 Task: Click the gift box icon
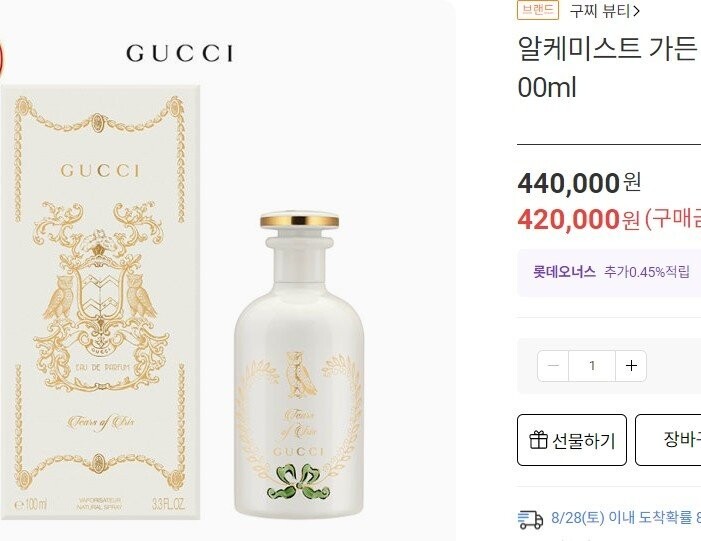538,440
